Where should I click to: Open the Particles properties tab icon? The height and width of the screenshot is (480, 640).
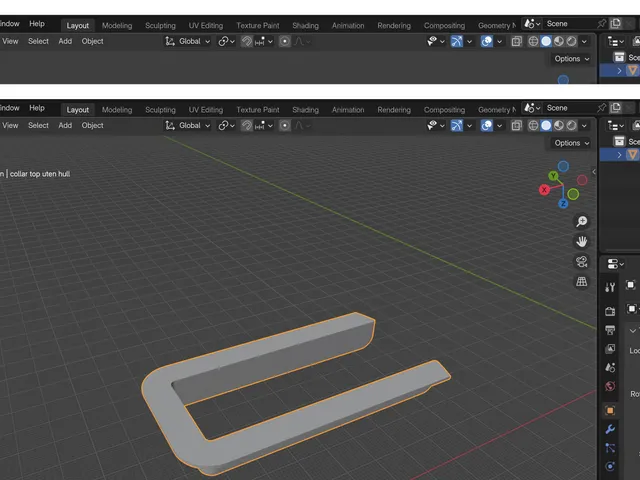pyautogui.click(x=610, y=448)
